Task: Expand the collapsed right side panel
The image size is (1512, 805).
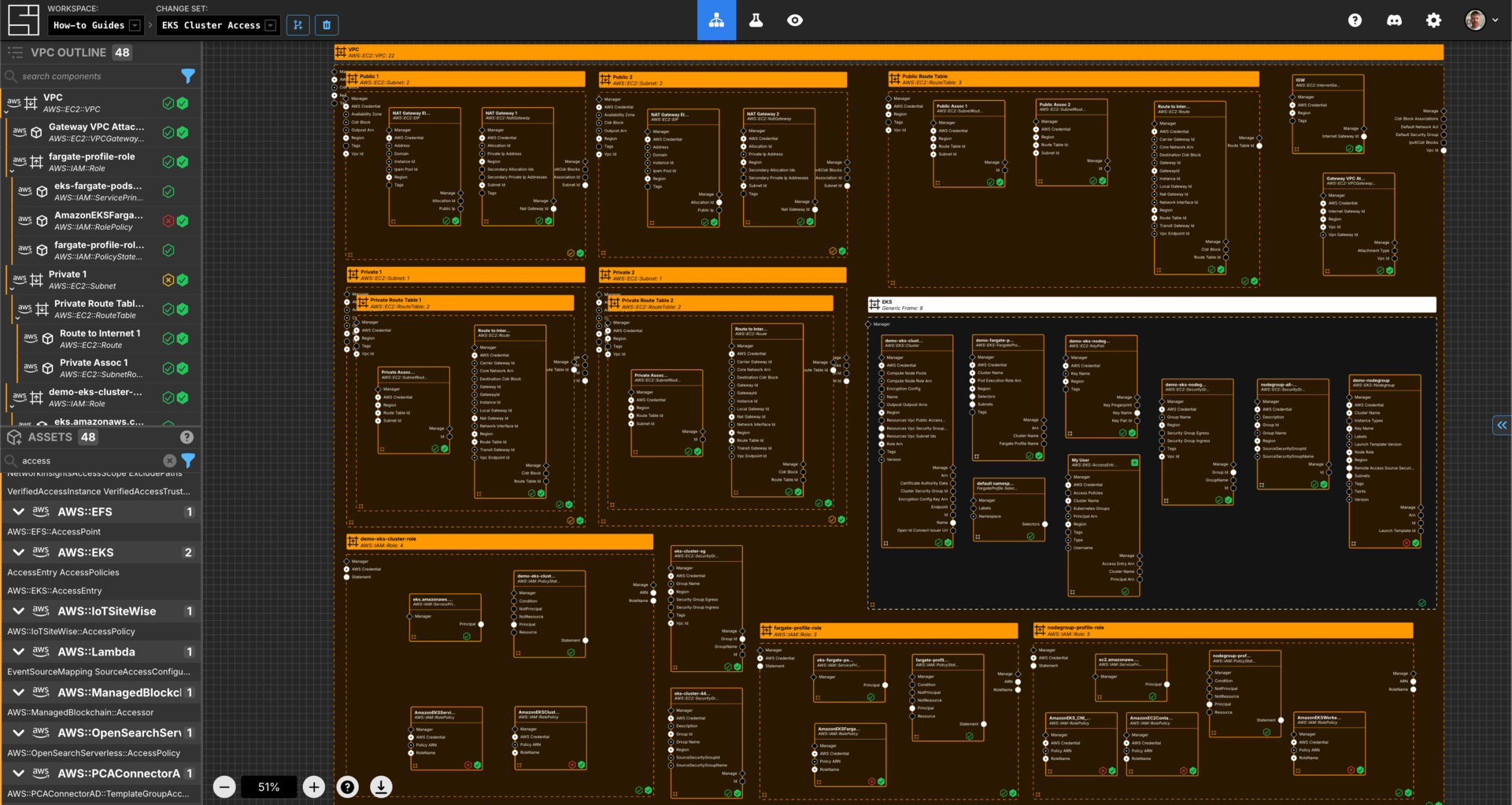Action: click(x=1502, y=425)
